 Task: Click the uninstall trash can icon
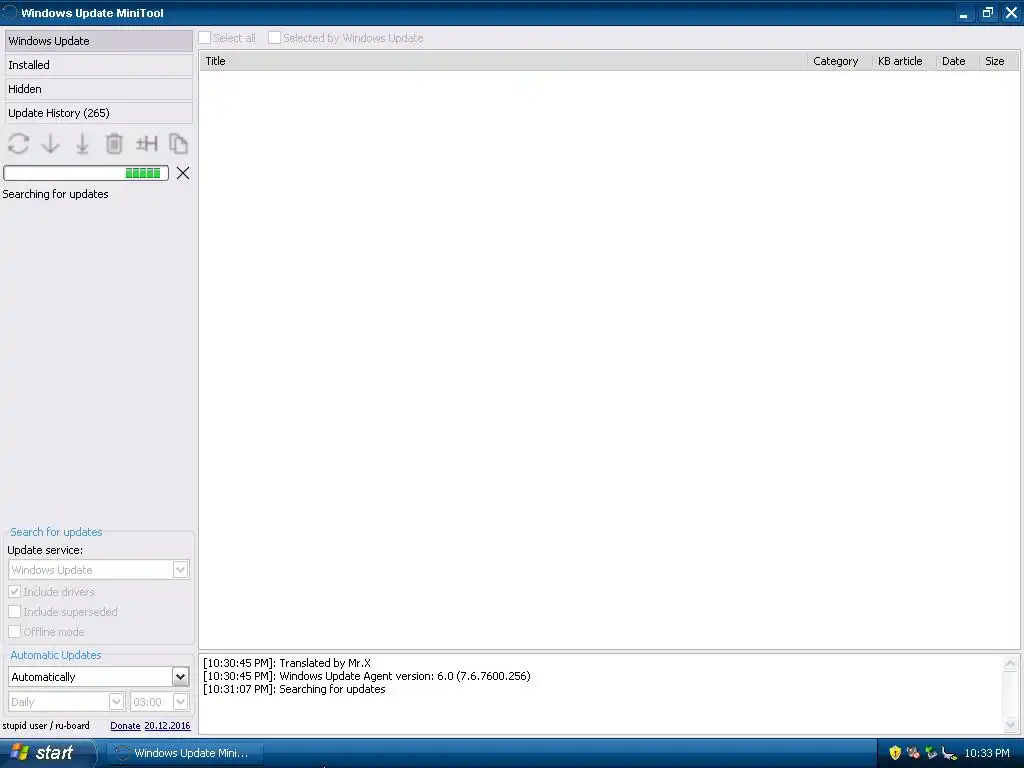click(x=114, y=144)
